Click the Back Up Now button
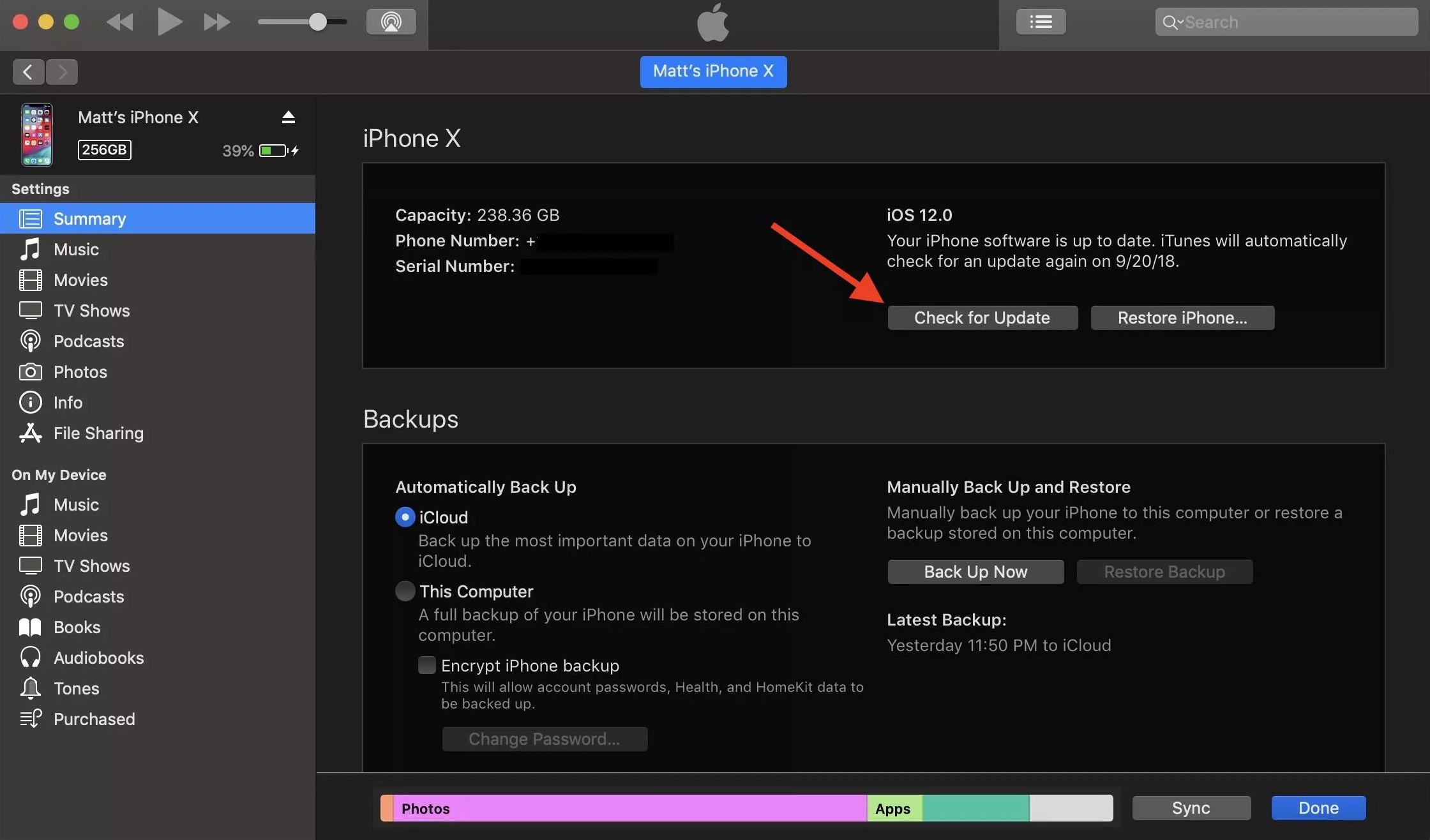 (x=975, y=572)
